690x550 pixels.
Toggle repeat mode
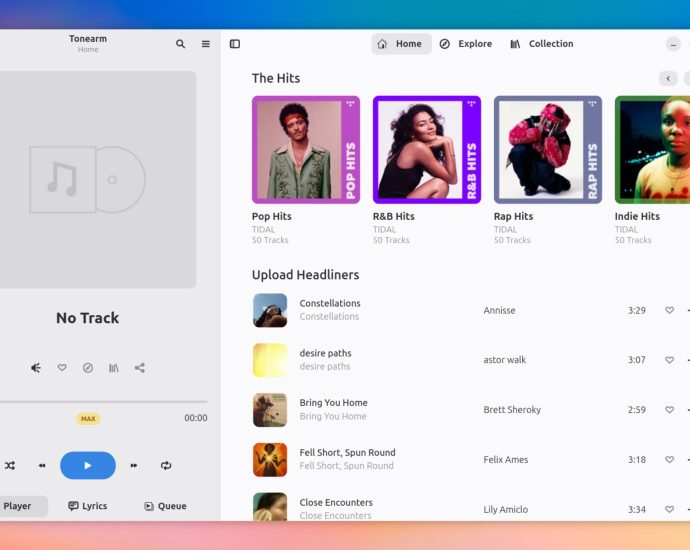pos(166,466)
